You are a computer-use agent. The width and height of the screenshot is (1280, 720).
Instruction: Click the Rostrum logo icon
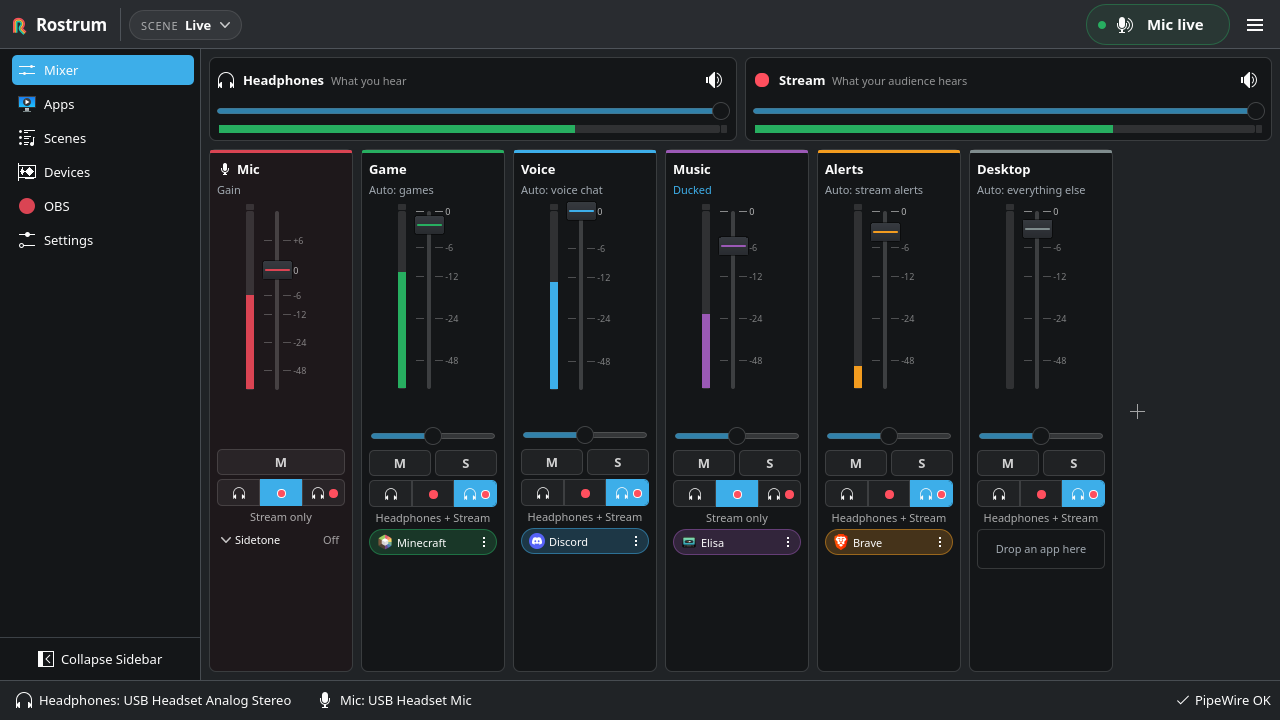20,25
